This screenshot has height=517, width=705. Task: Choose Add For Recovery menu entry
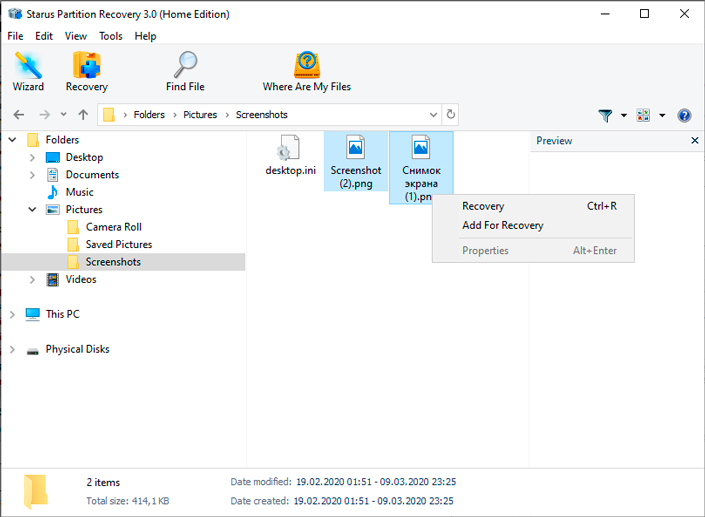click(533, 225)
